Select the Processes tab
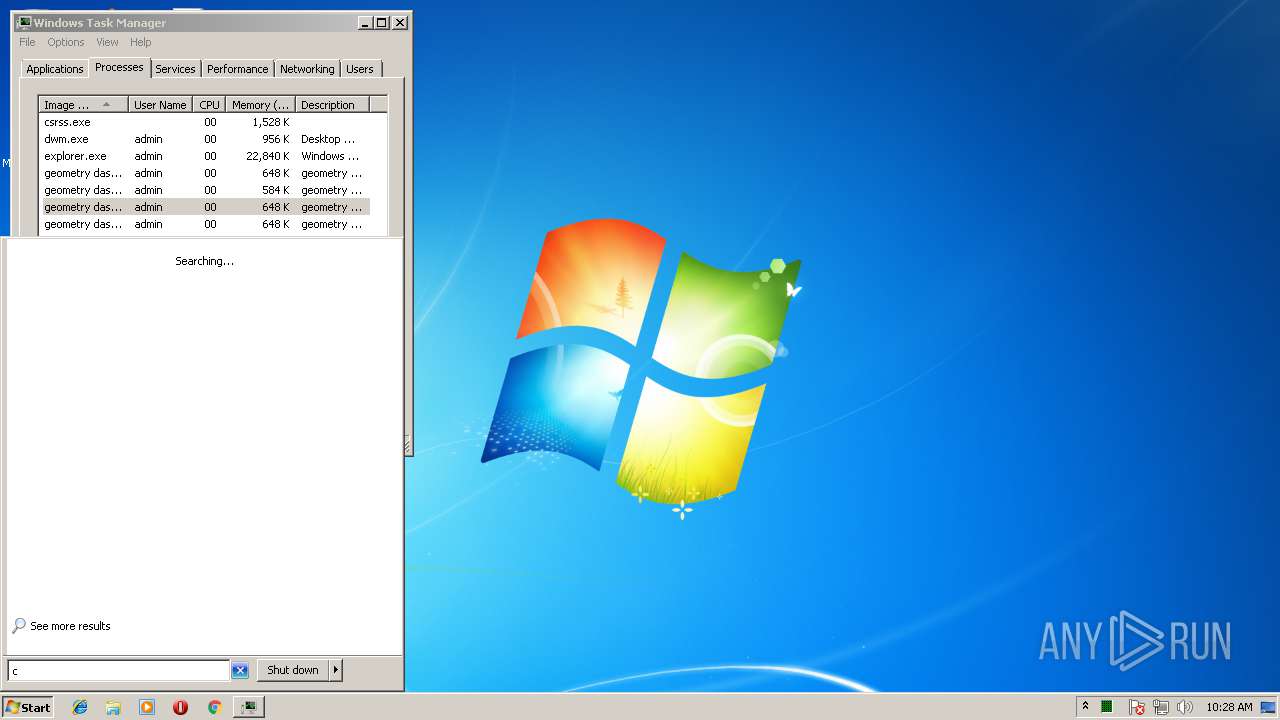This screenshot has width=1280, height=720. pos(119,67)
